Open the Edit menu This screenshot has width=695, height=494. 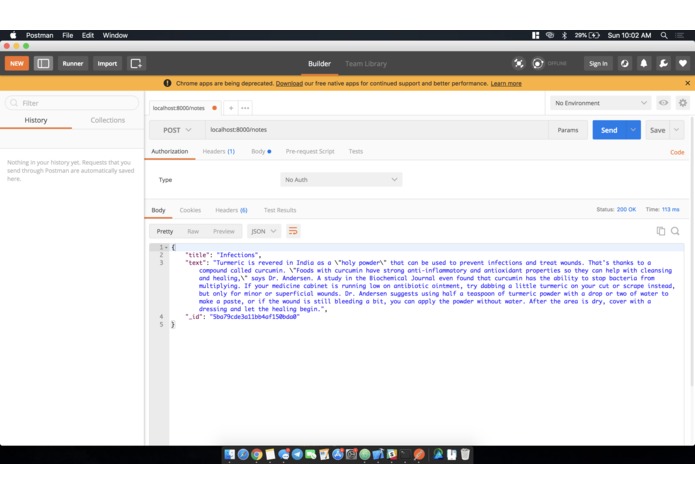(88, 35)
